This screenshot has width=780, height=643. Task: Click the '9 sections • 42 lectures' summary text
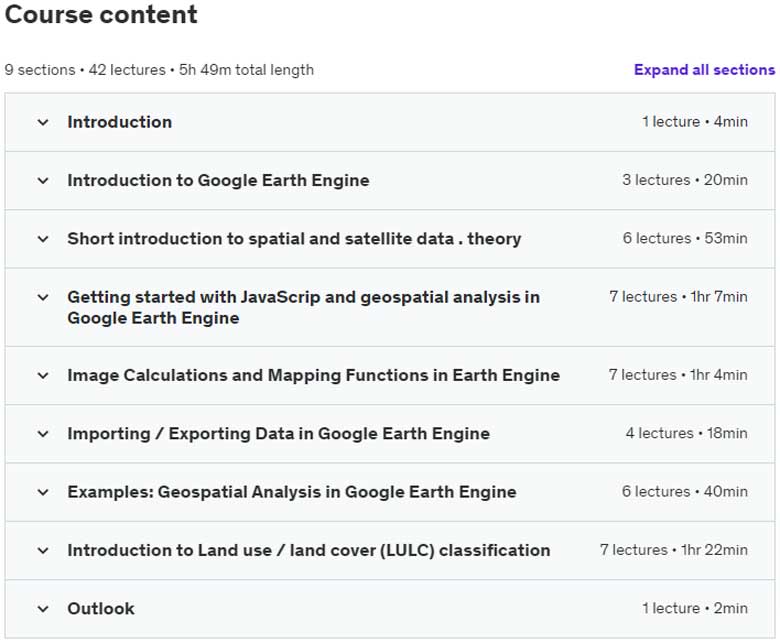[x=159, y=70]
